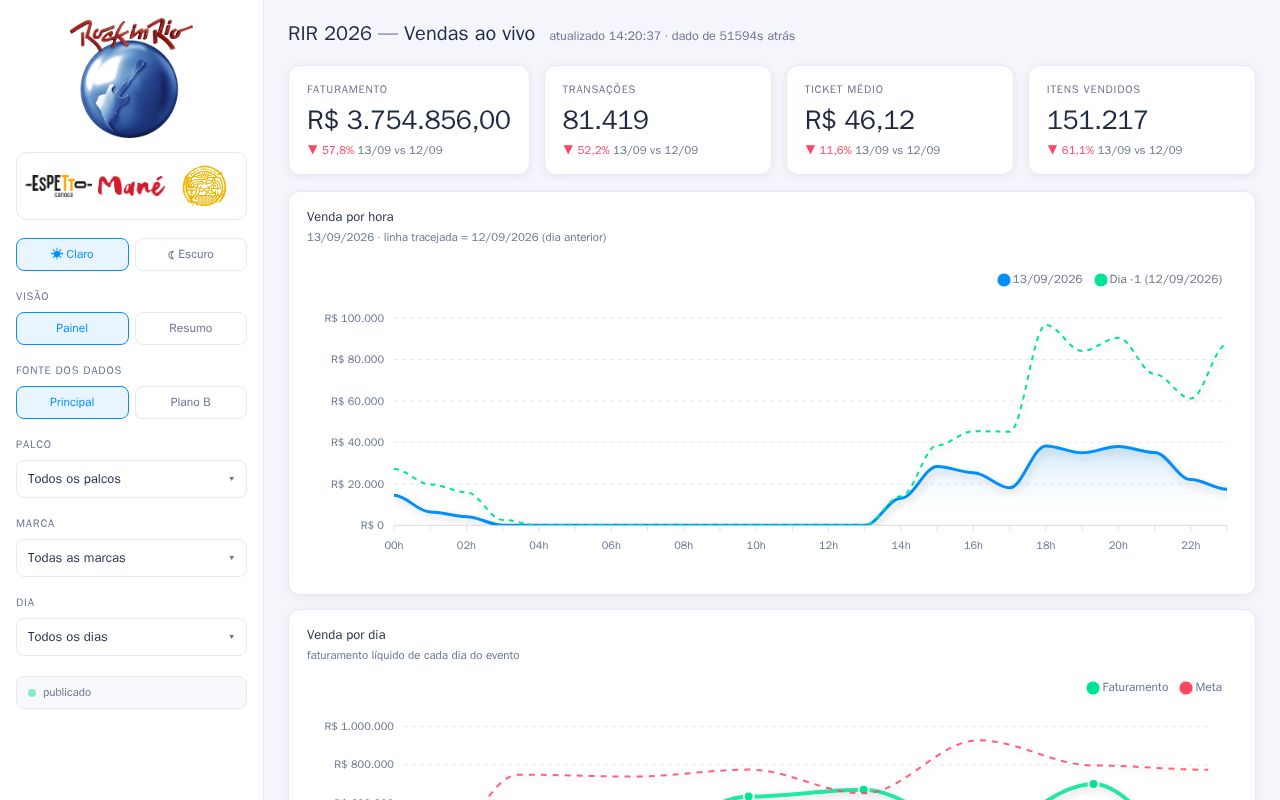
Task: Click the 151.217 items sold value
Action: 1097,120
